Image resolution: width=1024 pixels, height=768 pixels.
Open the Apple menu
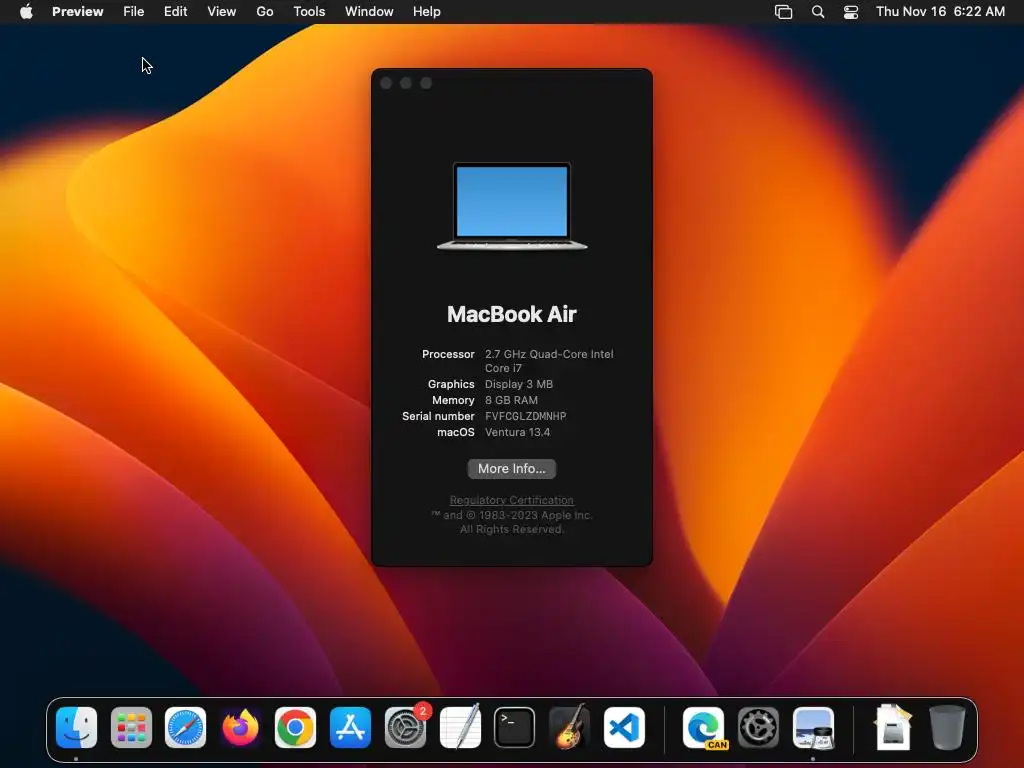pos(26,12)
